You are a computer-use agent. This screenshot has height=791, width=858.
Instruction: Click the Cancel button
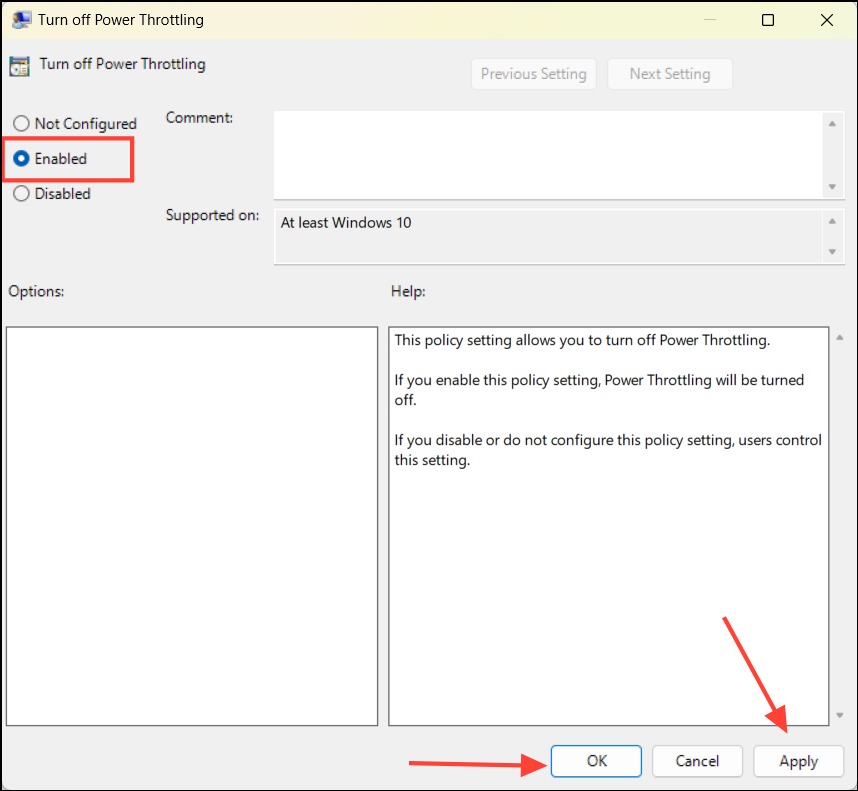(697, 761)
